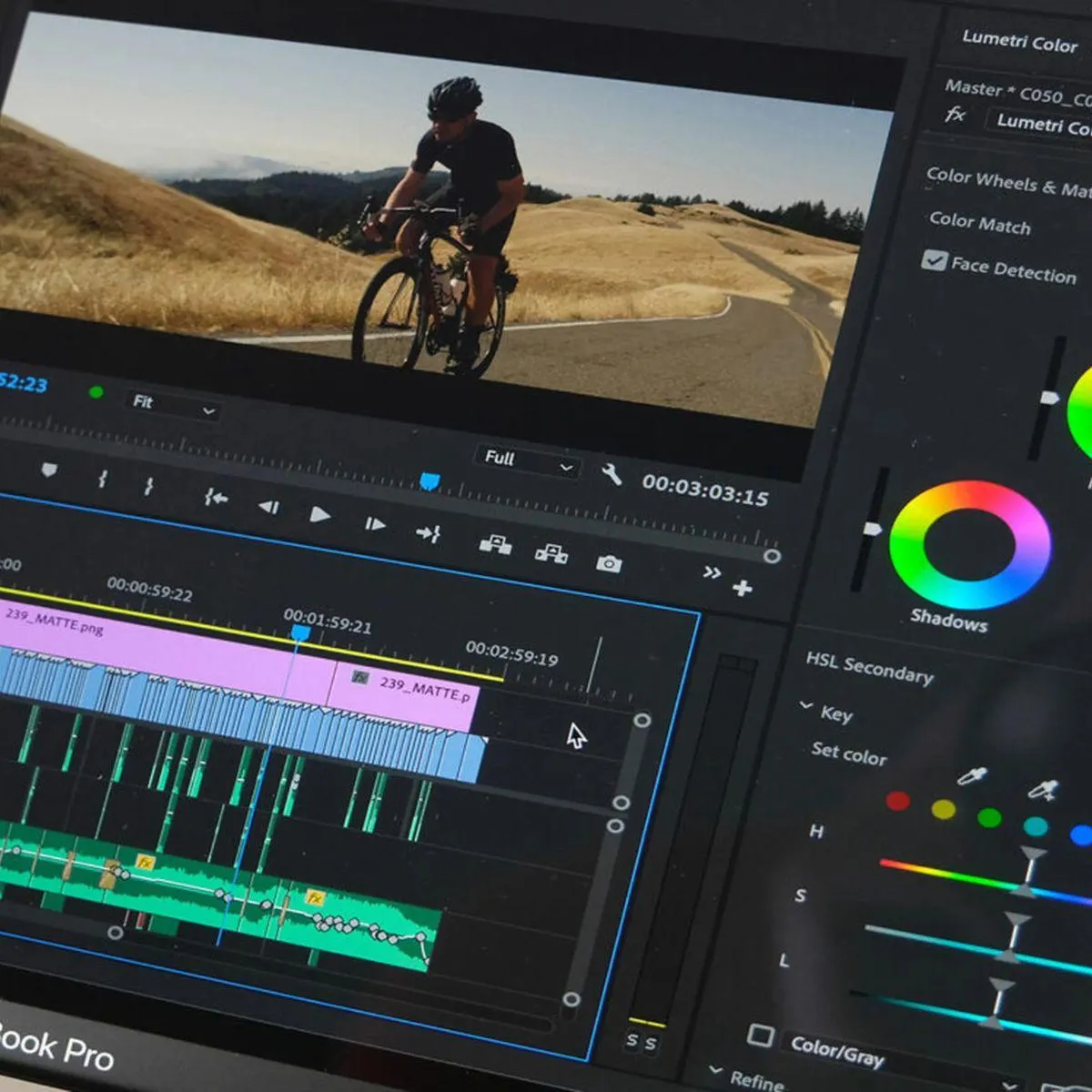Open the Color Wheels & Match section
1092x1092 pixels.
coord(1008,182)
